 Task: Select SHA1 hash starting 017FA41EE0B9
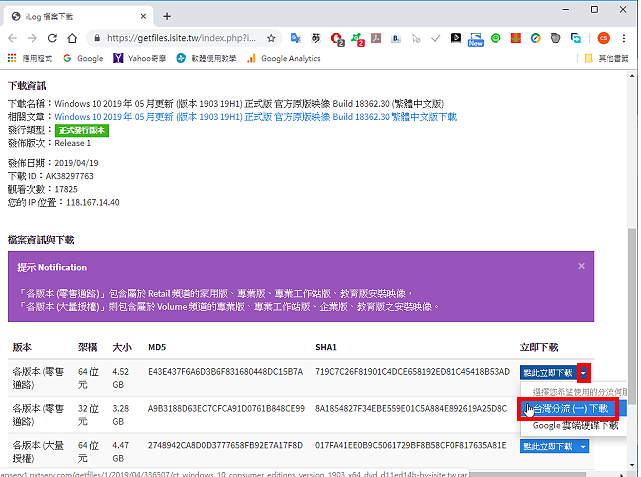pyautogui.click(x=411, y=446)
